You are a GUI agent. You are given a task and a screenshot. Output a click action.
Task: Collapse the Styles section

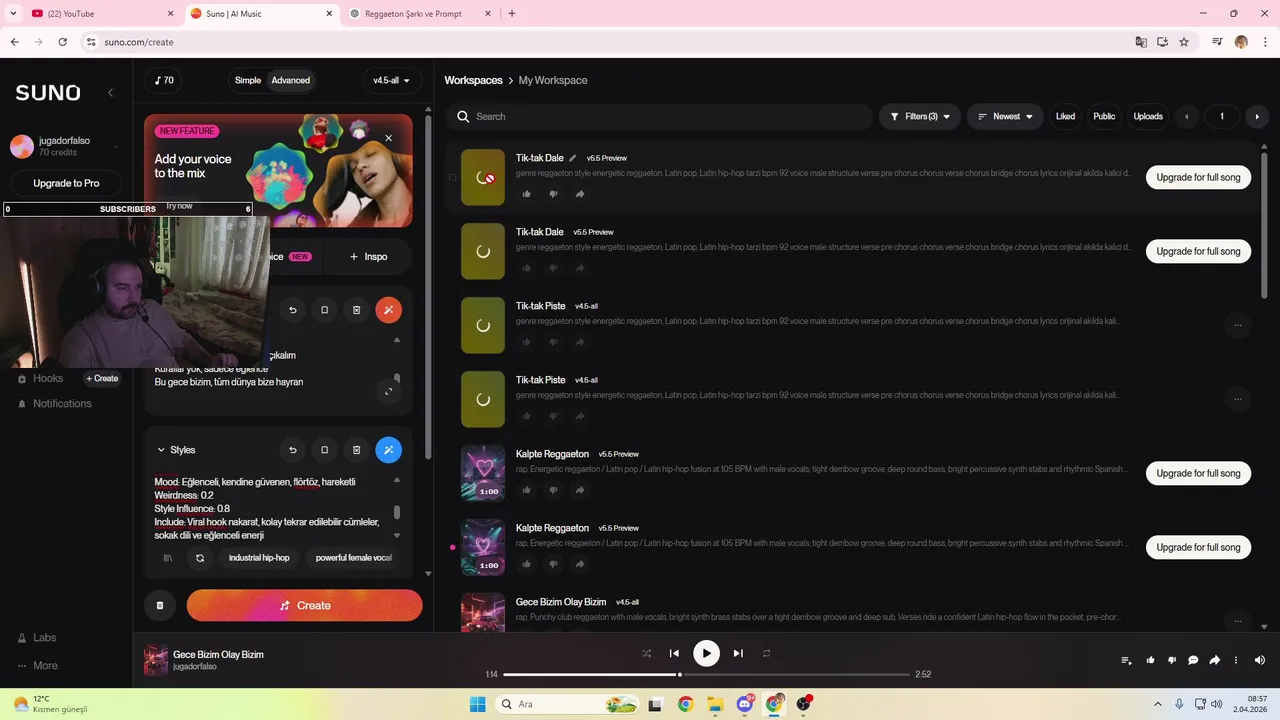coord(160,450)
